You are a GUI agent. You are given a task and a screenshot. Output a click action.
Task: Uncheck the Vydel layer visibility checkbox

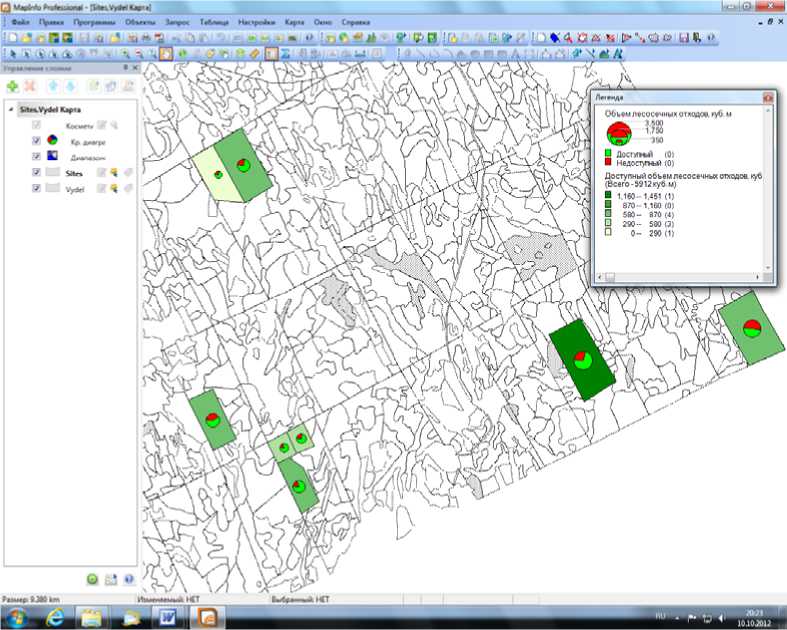37,188
